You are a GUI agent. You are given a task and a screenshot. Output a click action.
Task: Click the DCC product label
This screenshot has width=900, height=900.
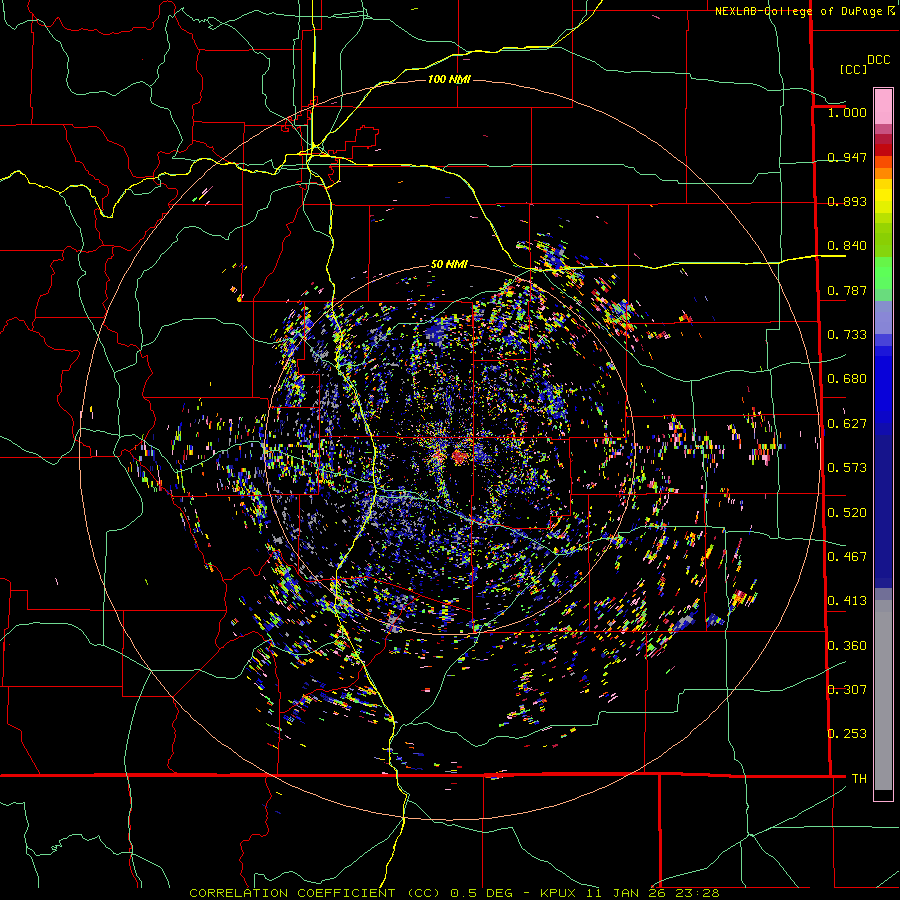click(x=878, y=60)
